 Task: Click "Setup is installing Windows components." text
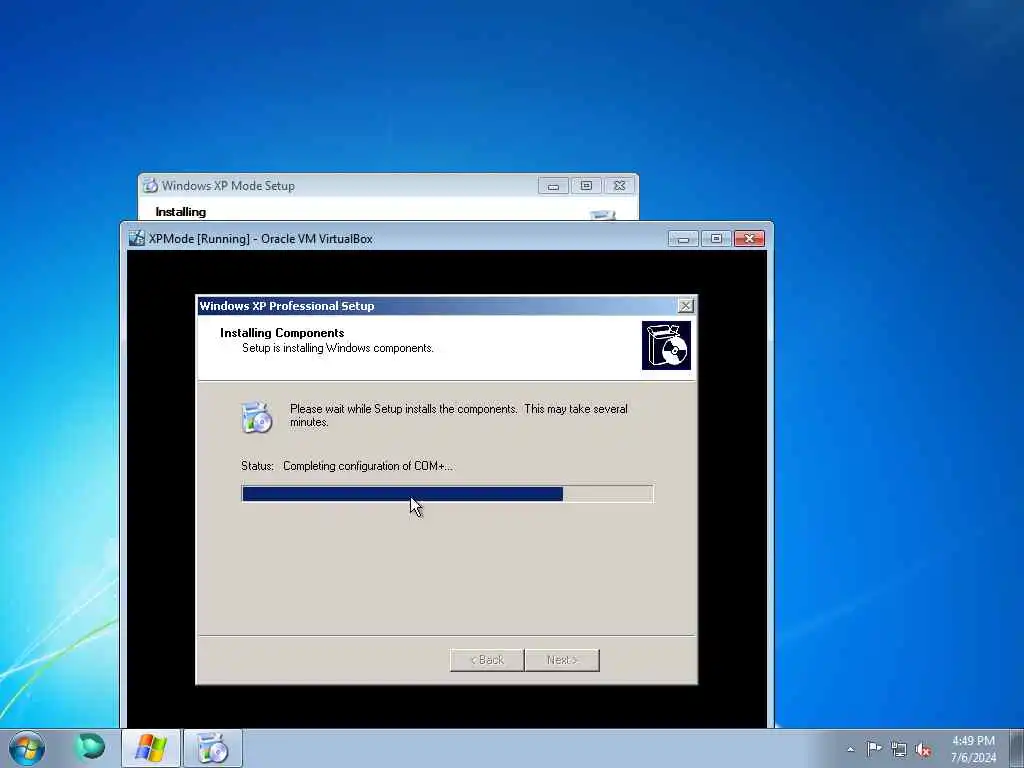point(338,348)
